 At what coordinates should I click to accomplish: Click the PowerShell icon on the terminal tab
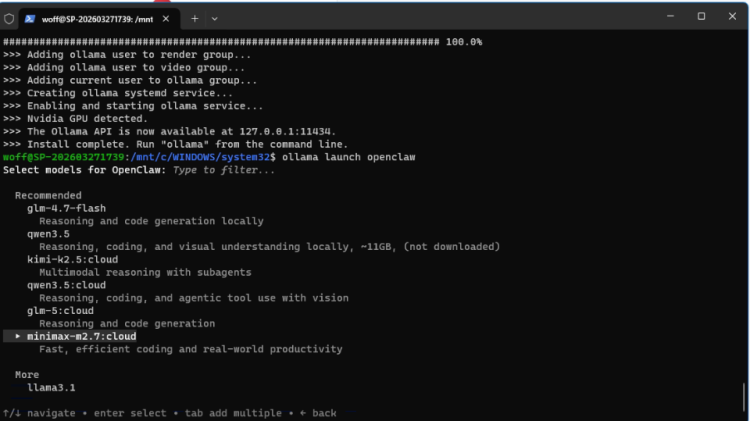(x=30, y=19)
